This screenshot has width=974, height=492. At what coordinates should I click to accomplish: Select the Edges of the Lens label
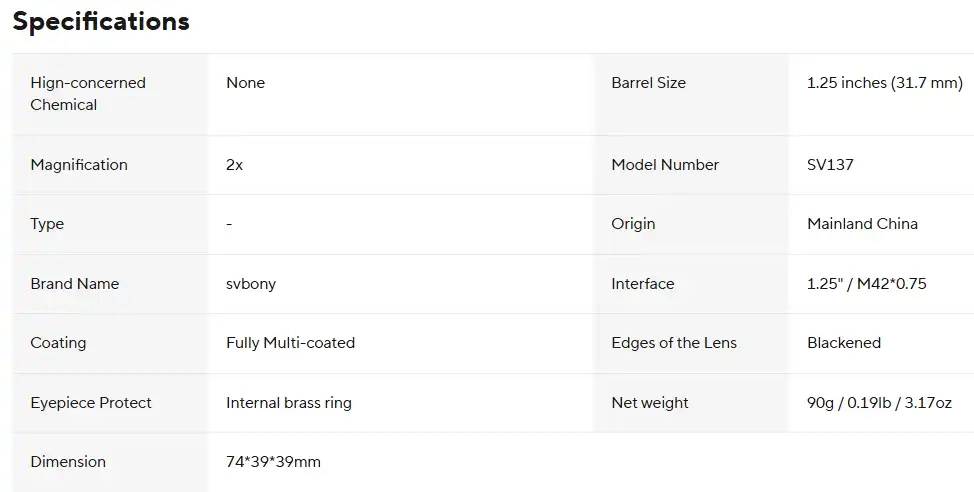coord(673,343)
